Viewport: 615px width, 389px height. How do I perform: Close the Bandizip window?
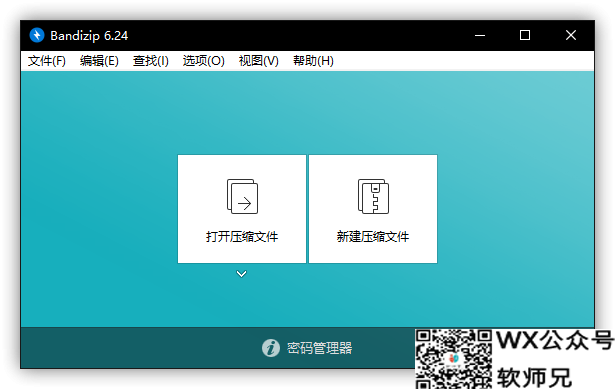coord(571,35)
